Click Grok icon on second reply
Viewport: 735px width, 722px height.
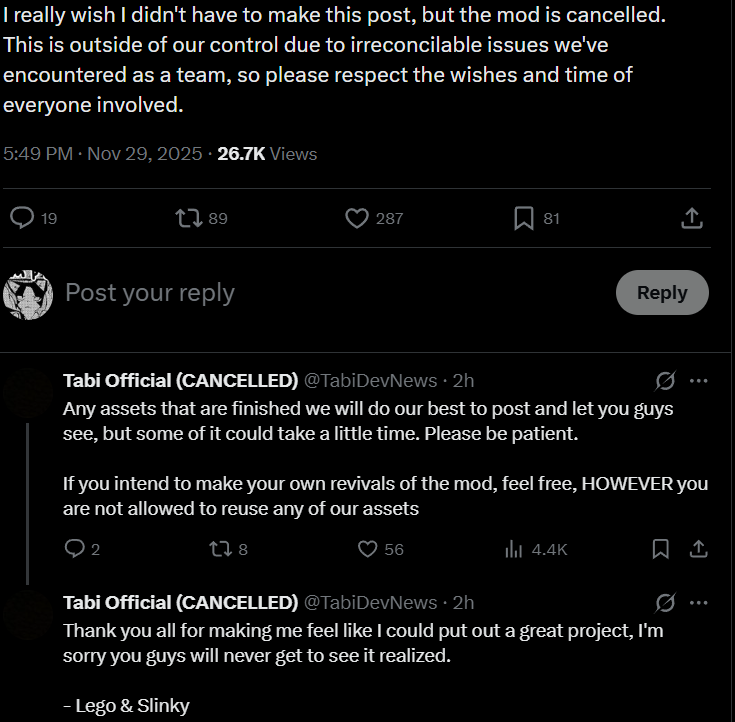coord(664,603)
